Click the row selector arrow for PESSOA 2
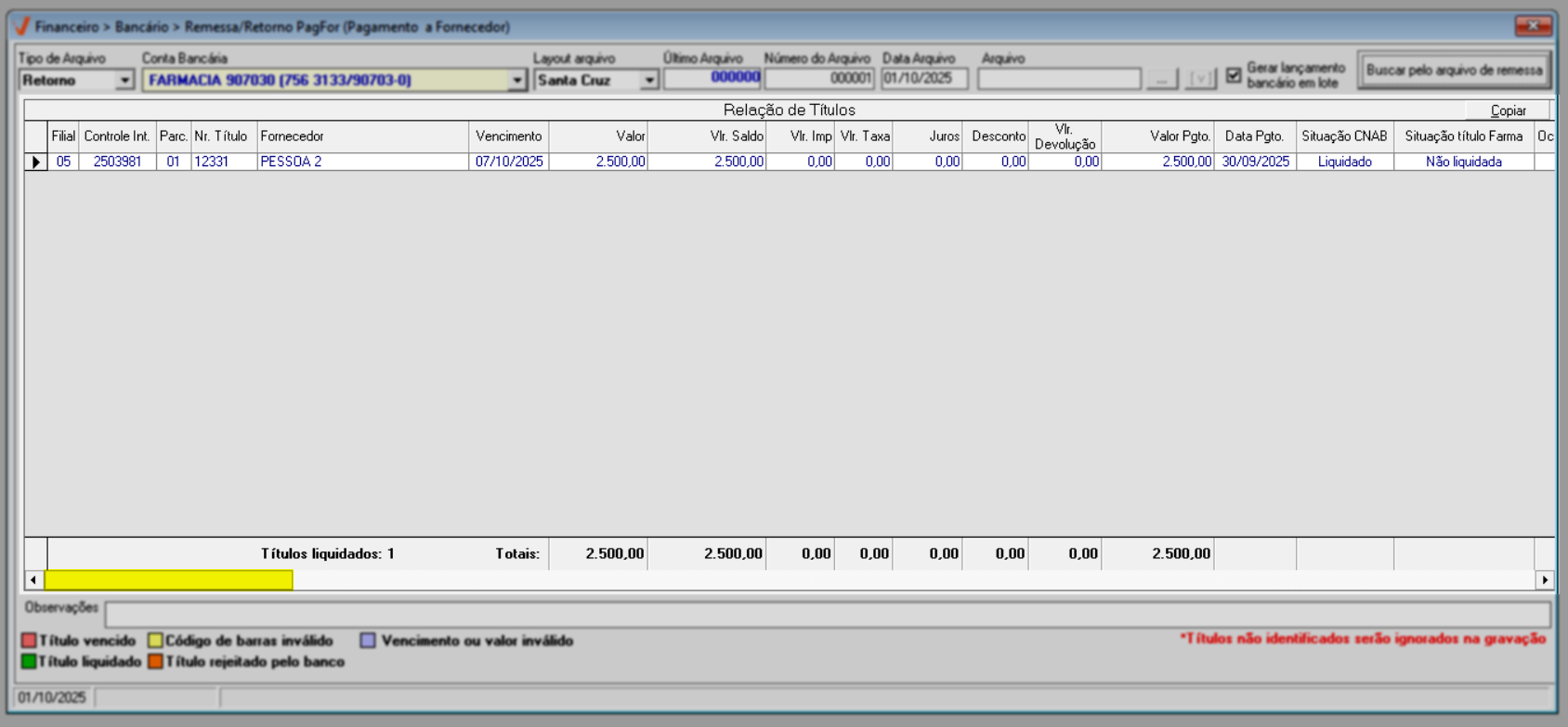Image resolution: width=1568 pixels, height=727 pixels. click(x=35, y=162)
